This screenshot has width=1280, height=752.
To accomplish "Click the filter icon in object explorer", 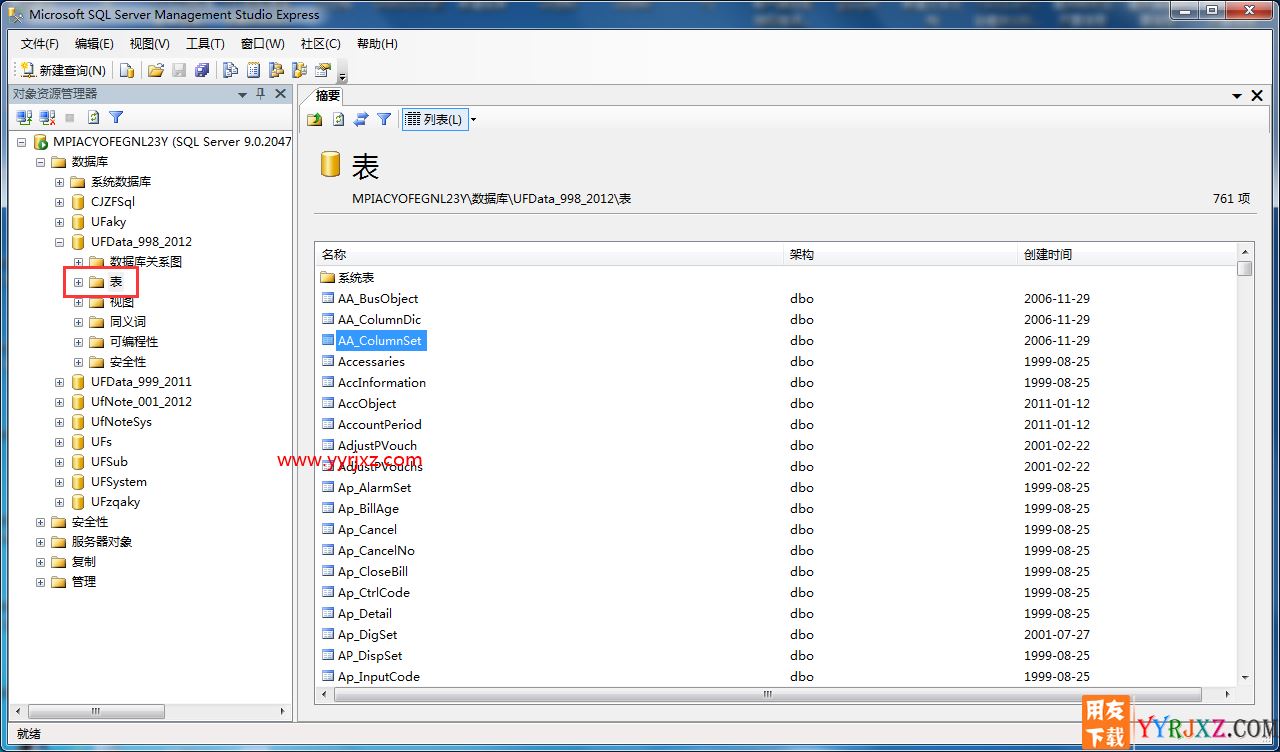I will 116,118.
